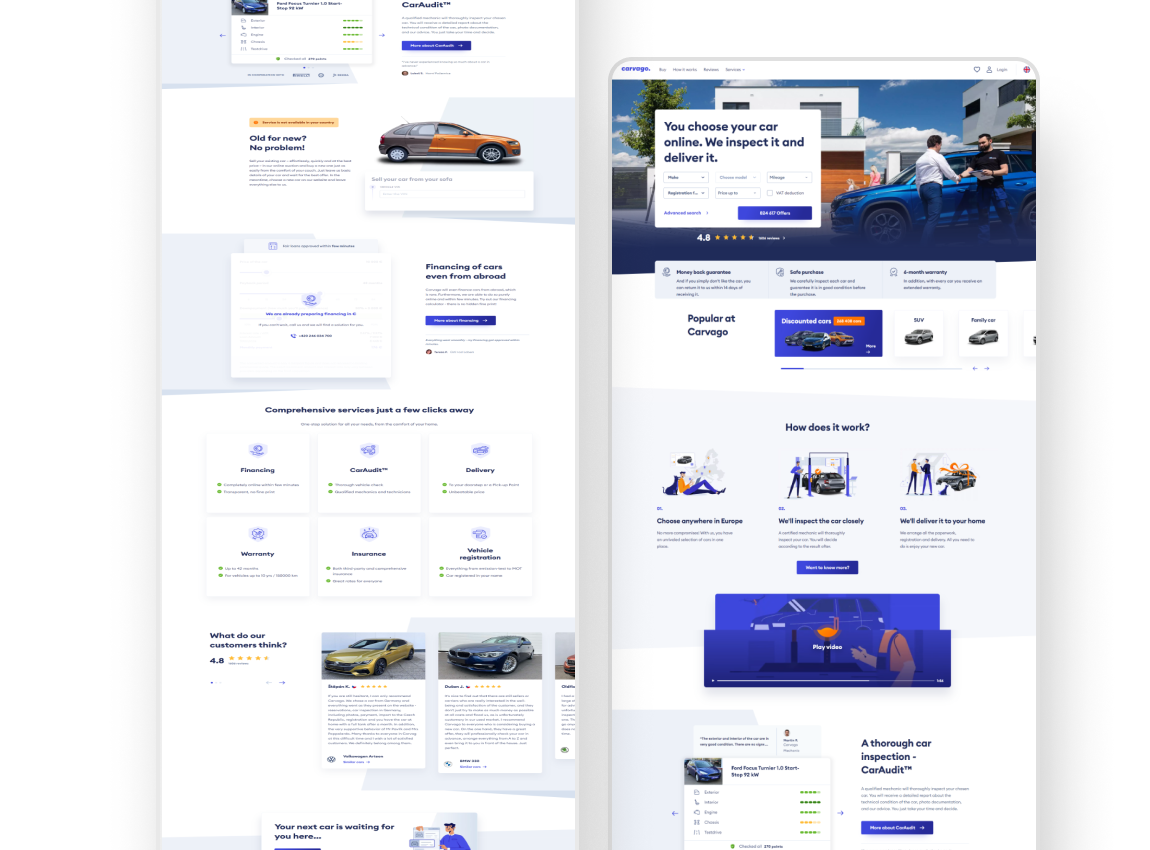Click Similar cars under Volkswagen Arteon

(x=356, y=762)
